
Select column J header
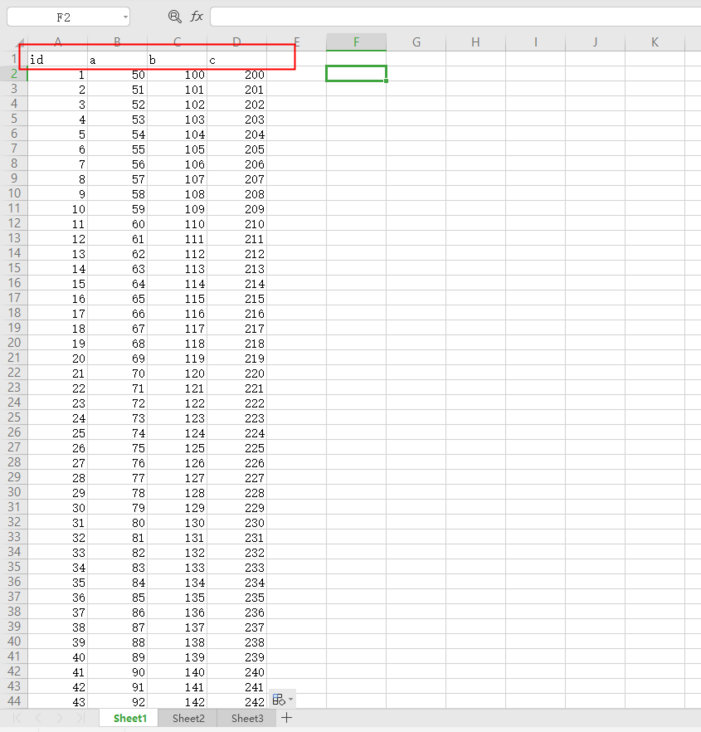pos(595,42)
